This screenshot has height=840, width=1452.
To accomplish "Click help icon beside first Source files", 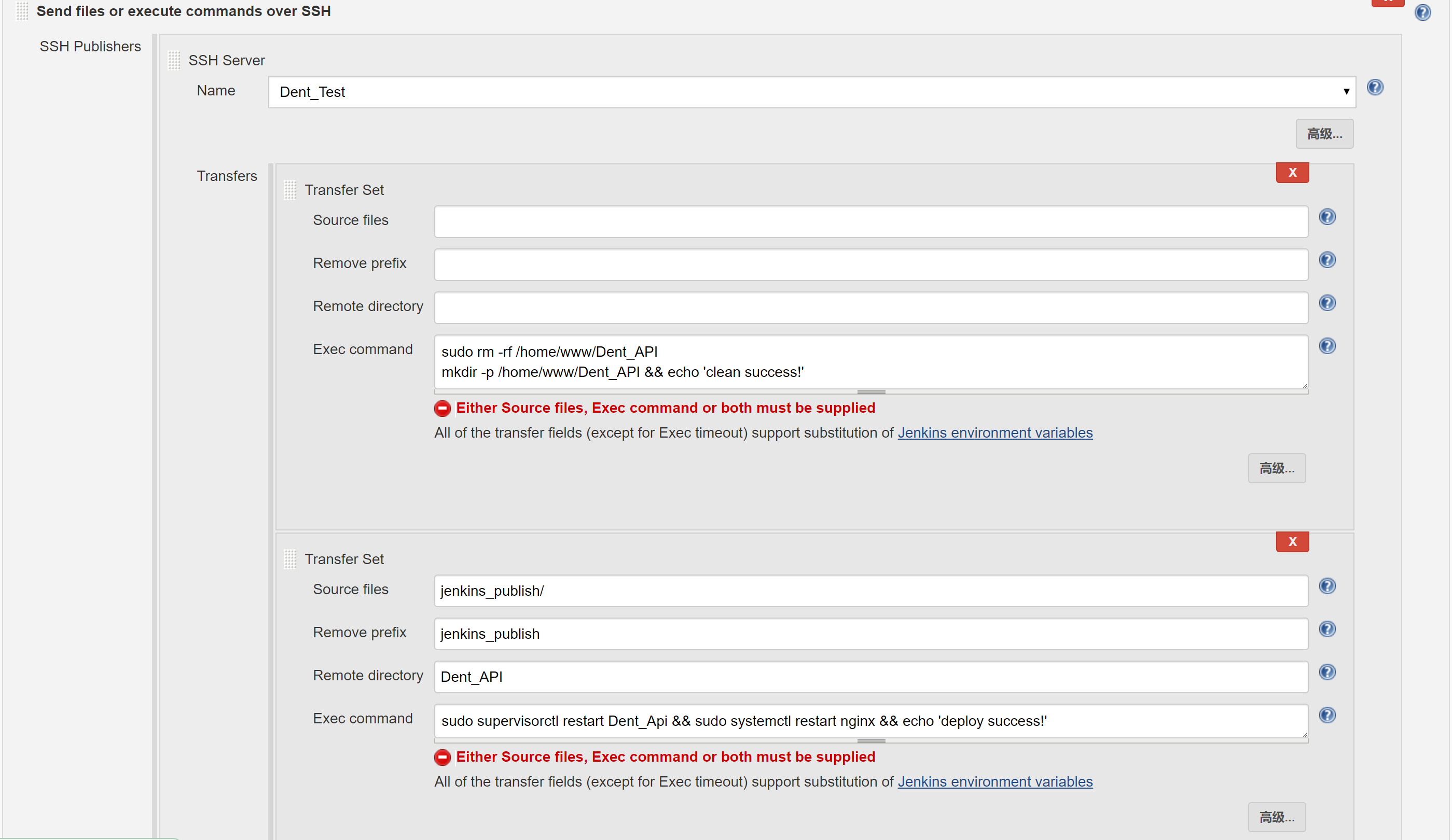I will click(1327, 217).
